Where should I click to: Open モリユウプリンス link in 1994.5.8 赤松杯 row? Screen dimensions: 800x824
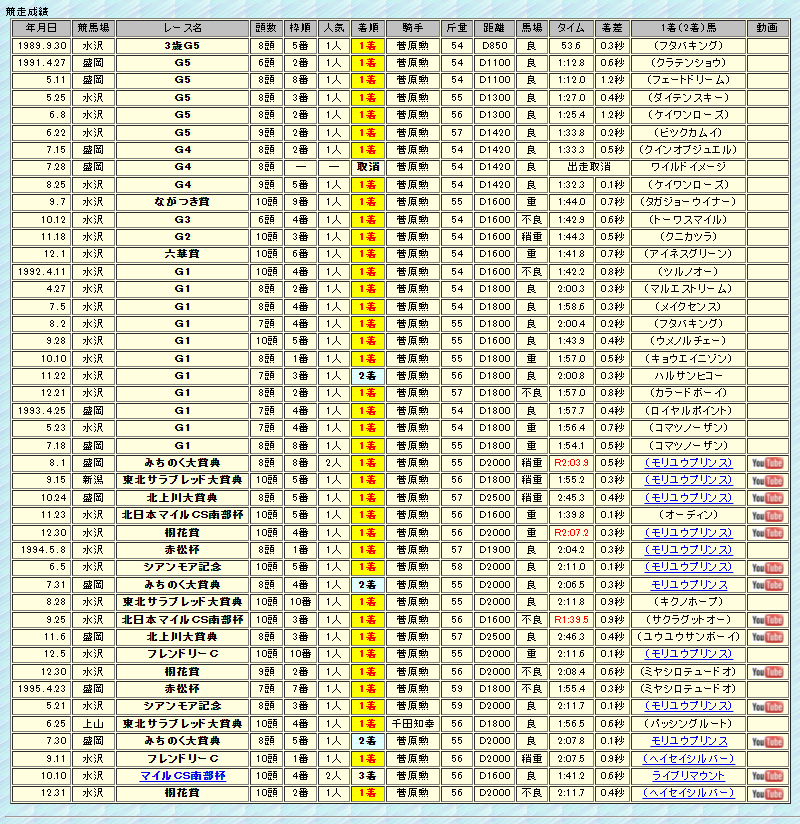coord(689,550)
